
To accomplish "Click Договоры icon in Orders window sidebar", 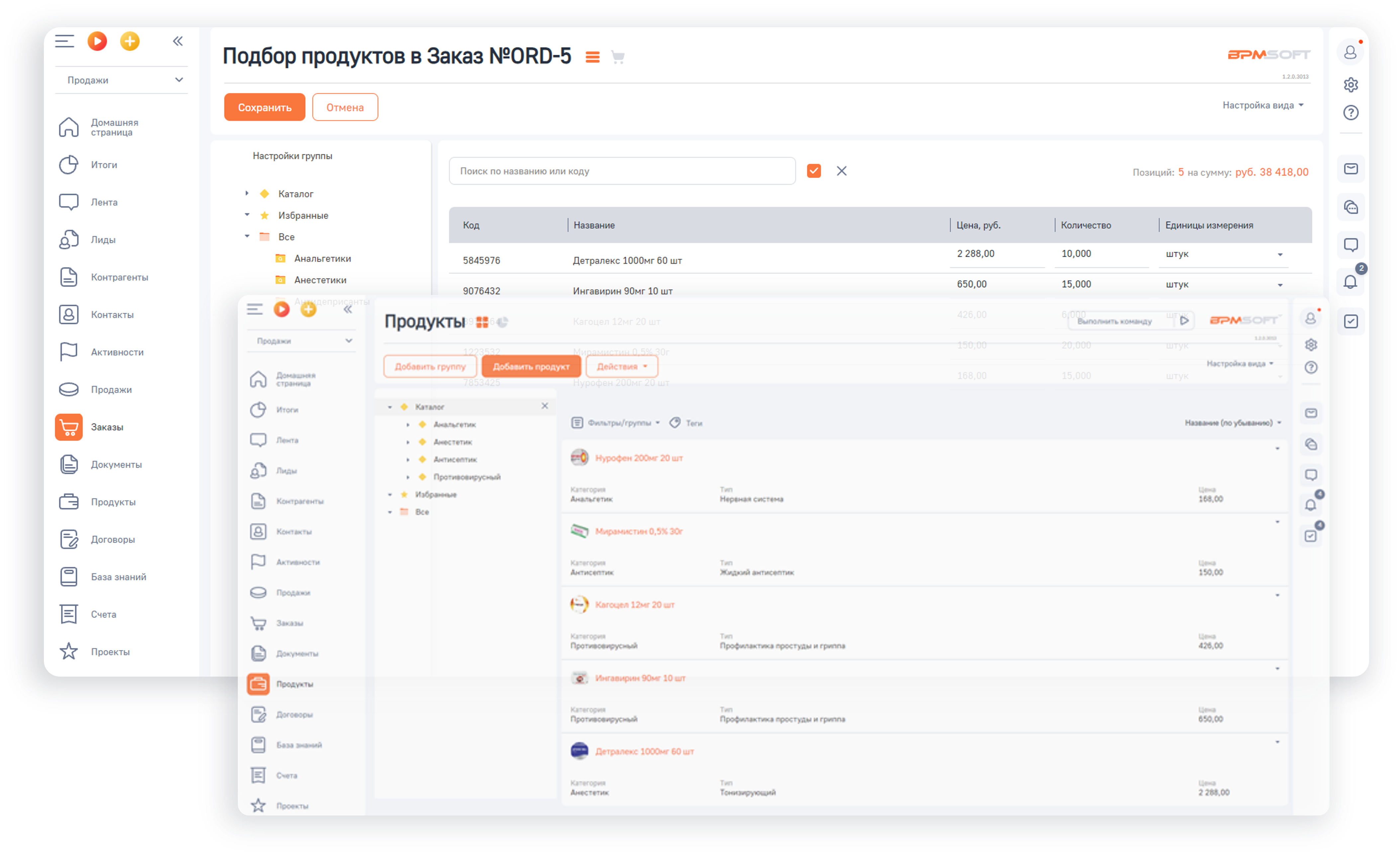I will tap(69, 540).
